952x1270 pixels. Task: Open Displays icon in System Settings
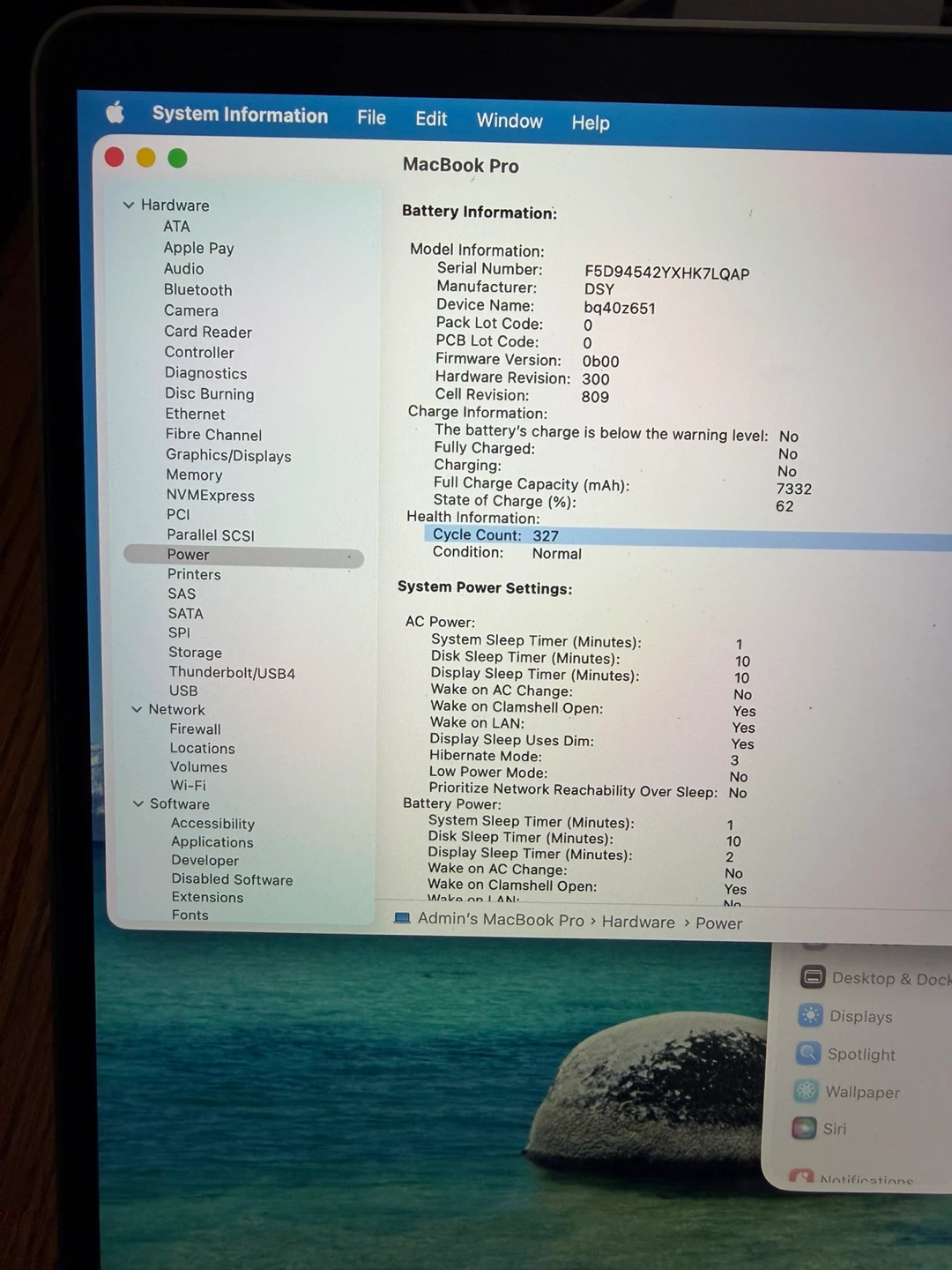(x=810, y=1015)
